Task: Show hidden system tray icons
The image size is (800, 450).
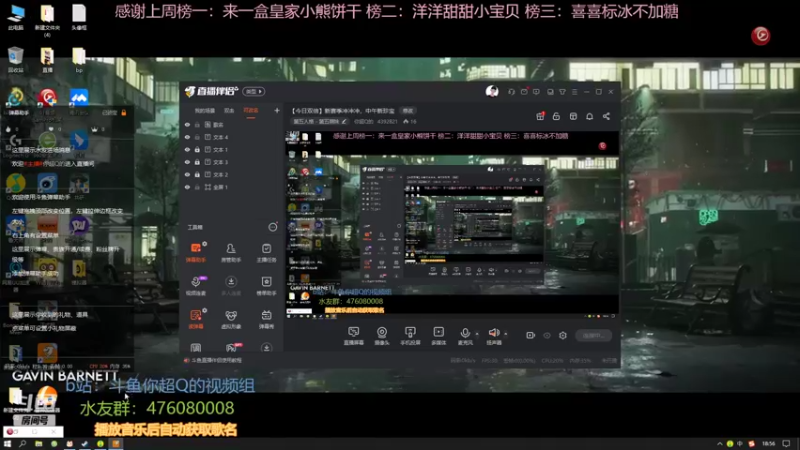Action: click(x=720, y=444)
